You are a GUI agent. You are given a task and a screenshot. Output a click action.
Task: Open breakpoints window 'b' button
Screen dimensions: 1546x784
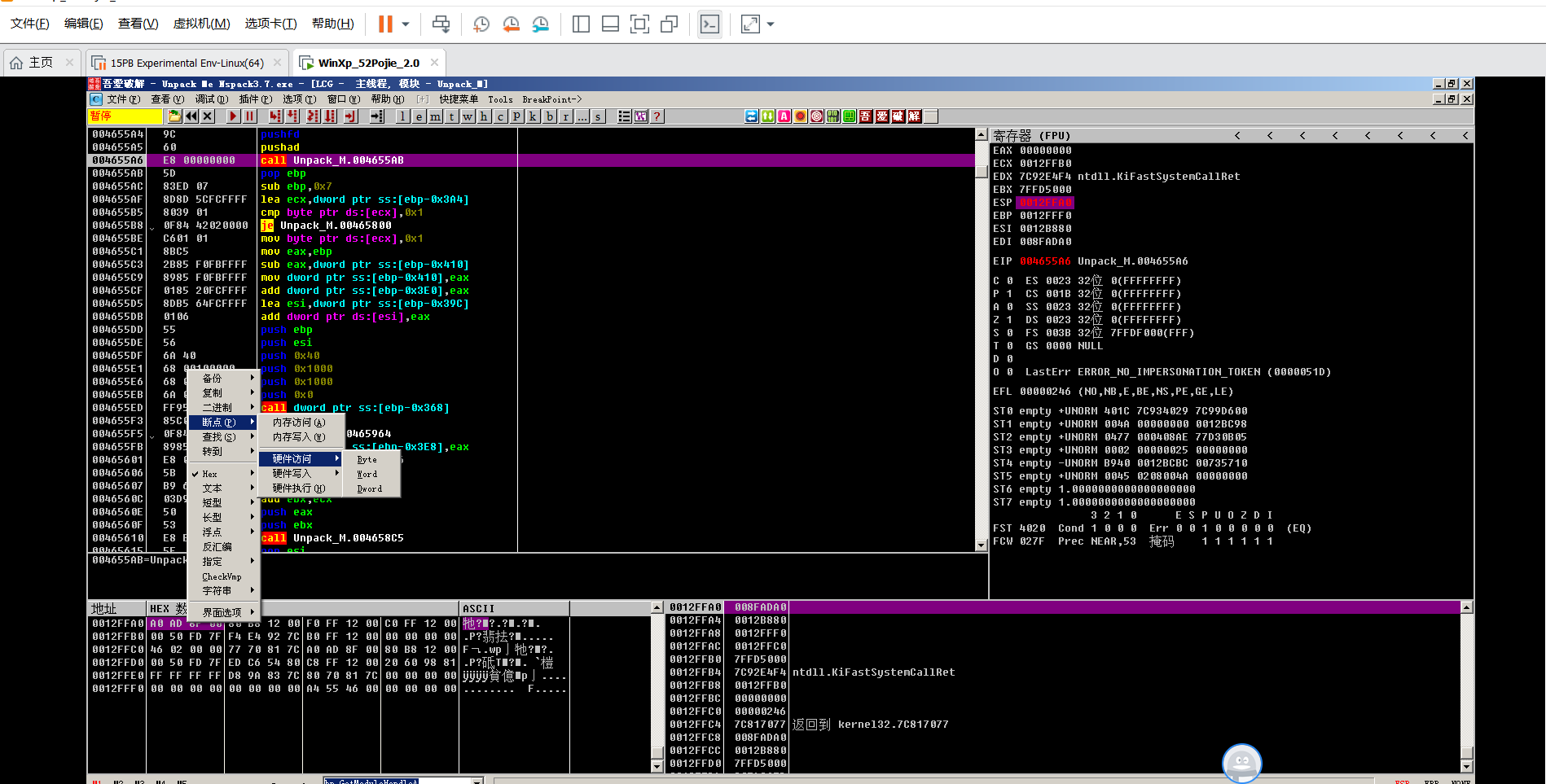(550, 116)
